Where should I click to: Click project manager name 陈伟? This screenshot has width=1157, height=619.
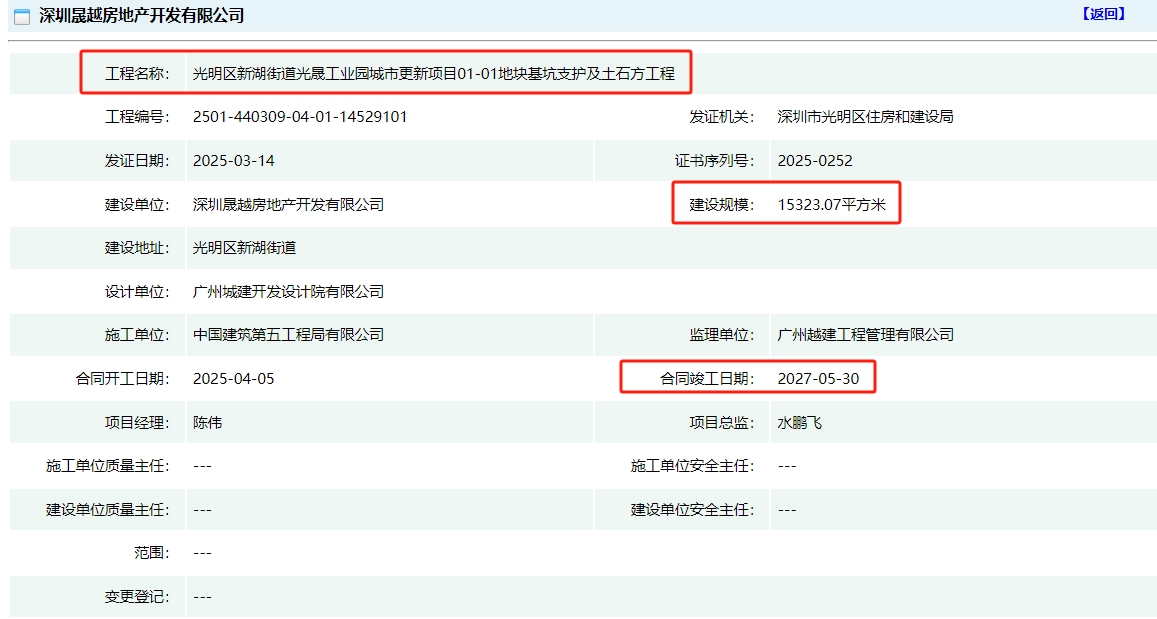(x=207, y=423)
